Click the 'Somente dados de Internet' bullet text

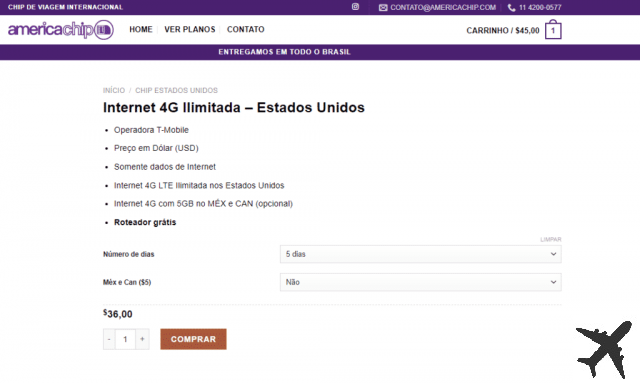164,167
